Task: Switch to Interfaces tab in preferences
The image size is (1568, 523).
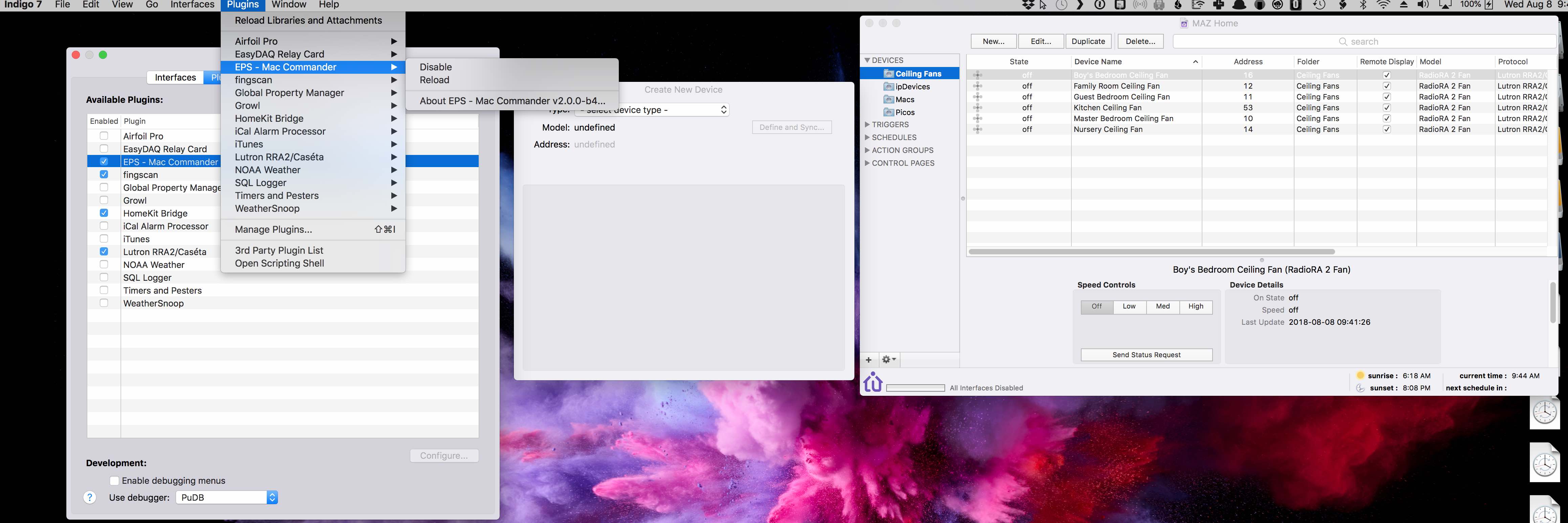Action: (x=175, y=77)
